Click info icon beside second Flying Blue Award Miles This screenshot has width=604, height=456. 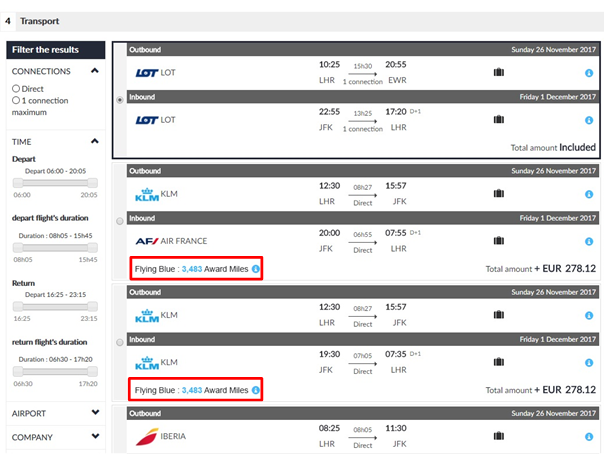[x=256, y=390]
